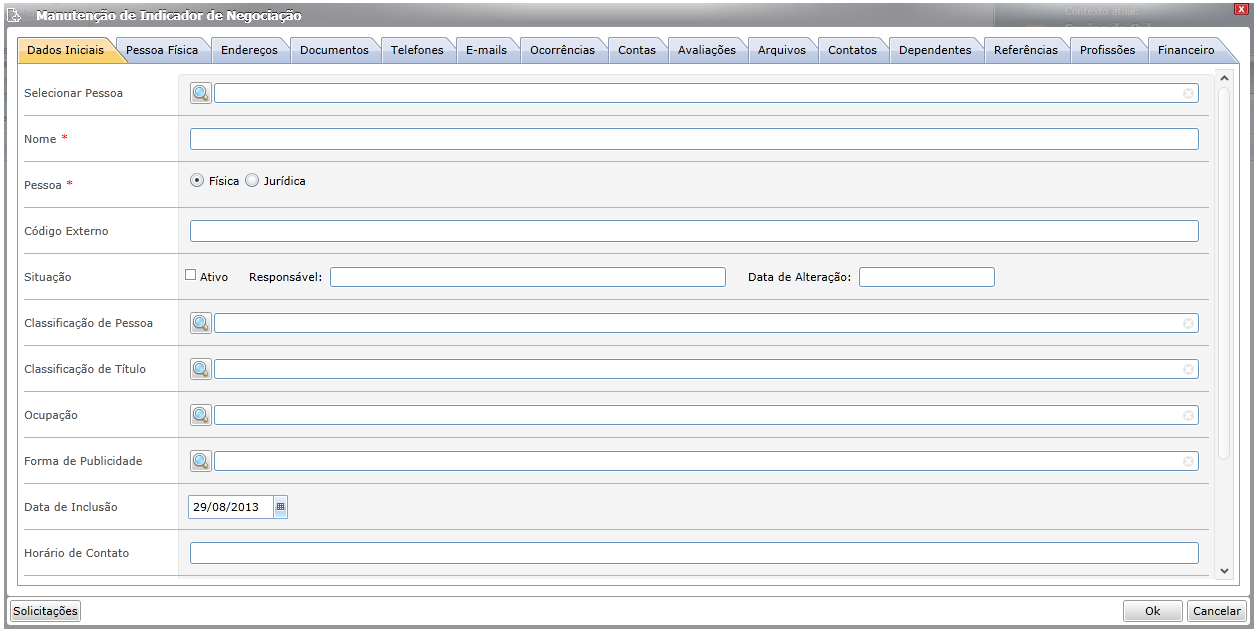The height and width of the screenshot is (632, 1254).
Task: Click the Cancelar button
Action: [1216, 611]
